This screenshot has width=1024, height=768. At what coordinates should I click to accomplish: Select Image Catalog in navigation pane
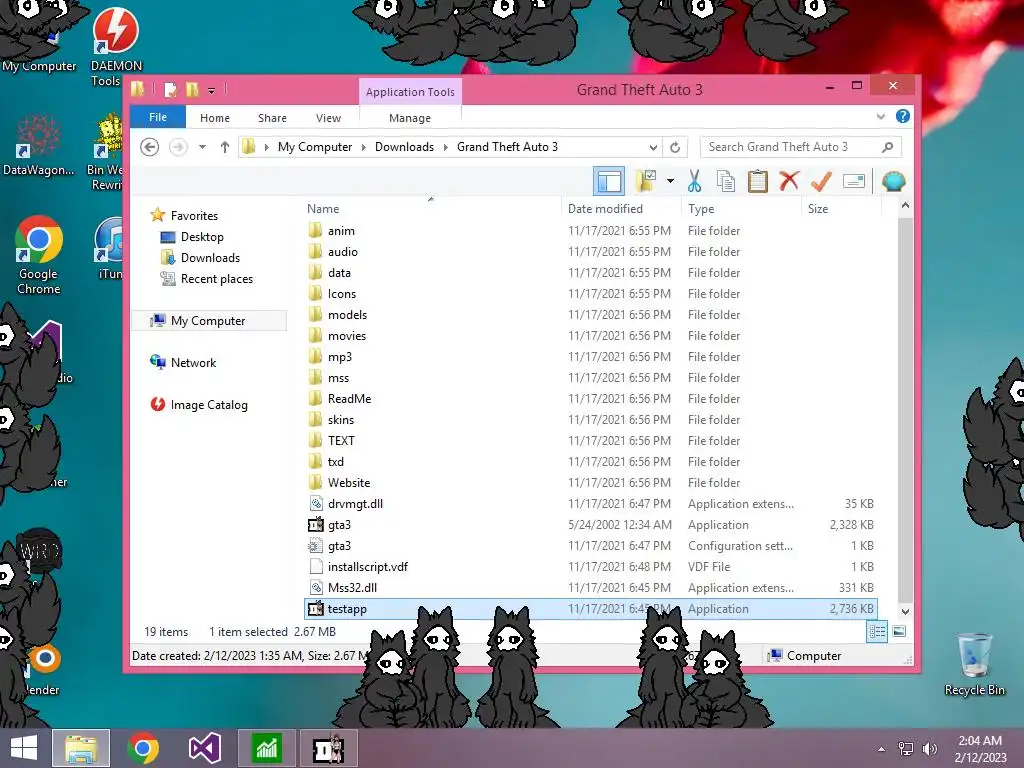pos(209,405)
